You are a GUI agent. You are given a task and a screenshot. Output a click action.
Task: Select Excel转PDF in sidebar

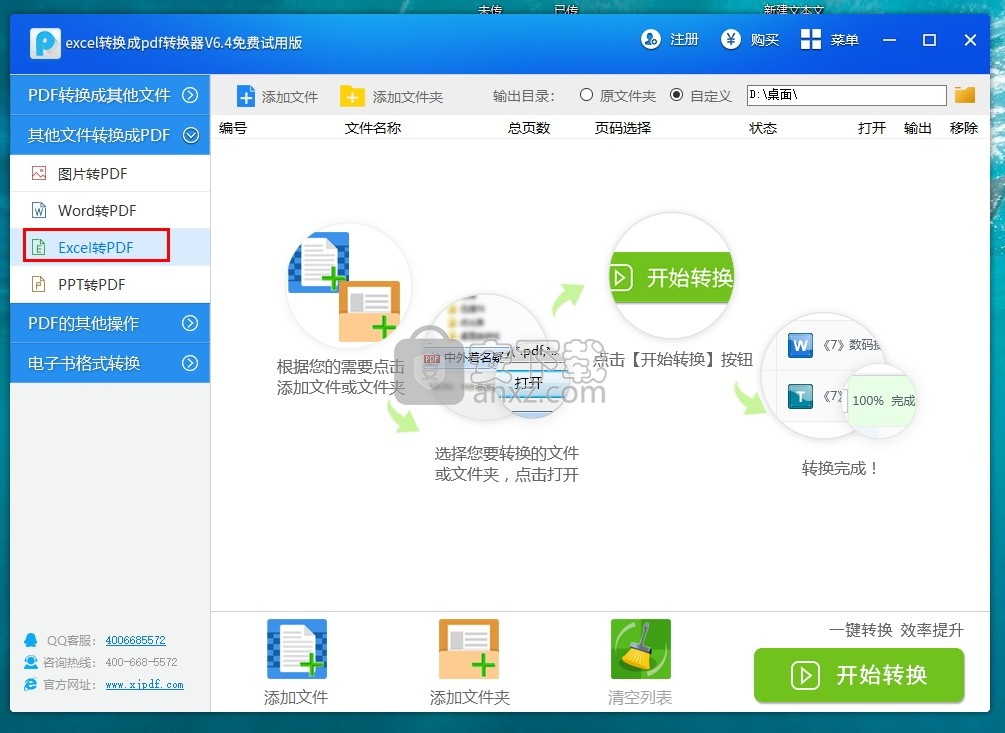[x=110, y=247]
